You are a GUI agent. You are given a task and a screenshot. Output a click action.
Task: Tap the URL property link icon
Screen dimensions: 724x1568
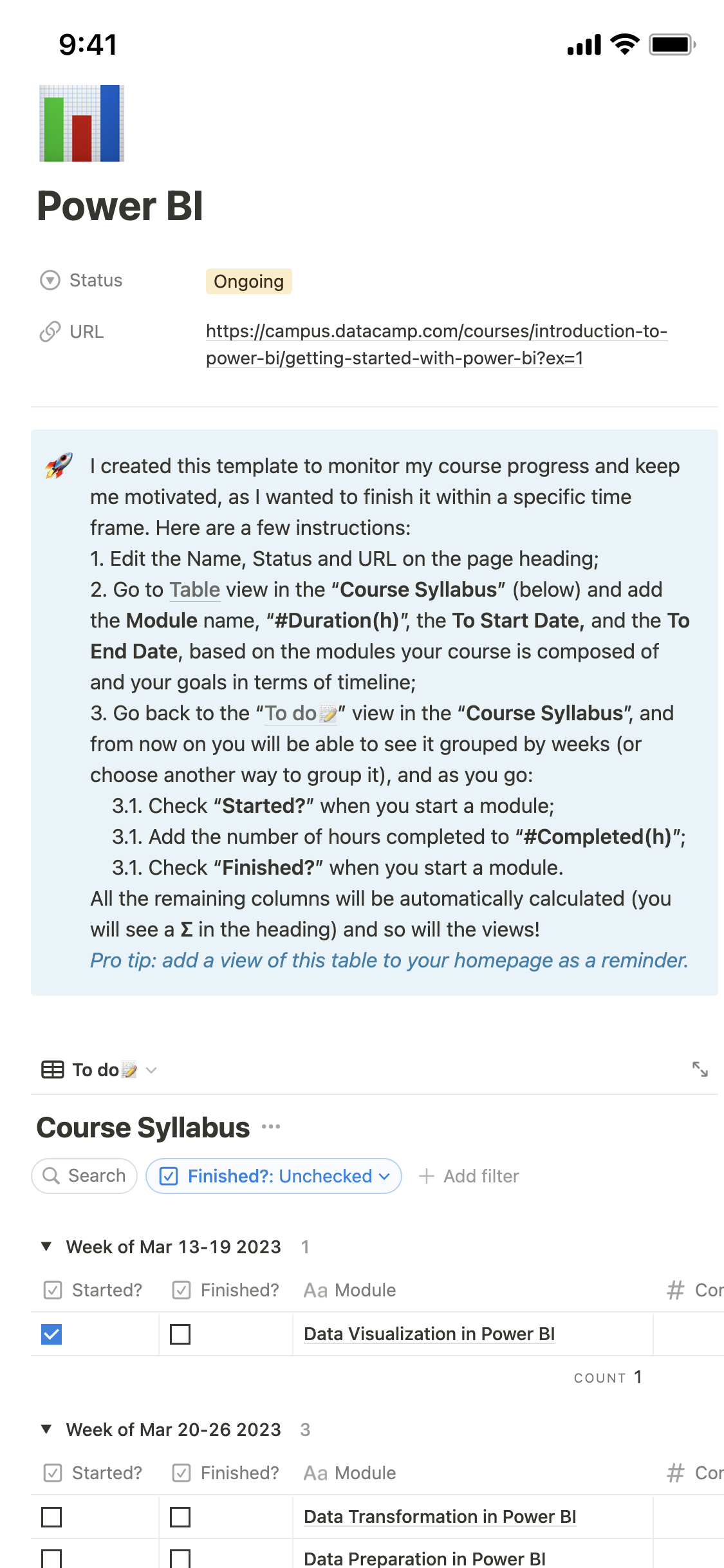pyautogui.click(x=50, y=331)
